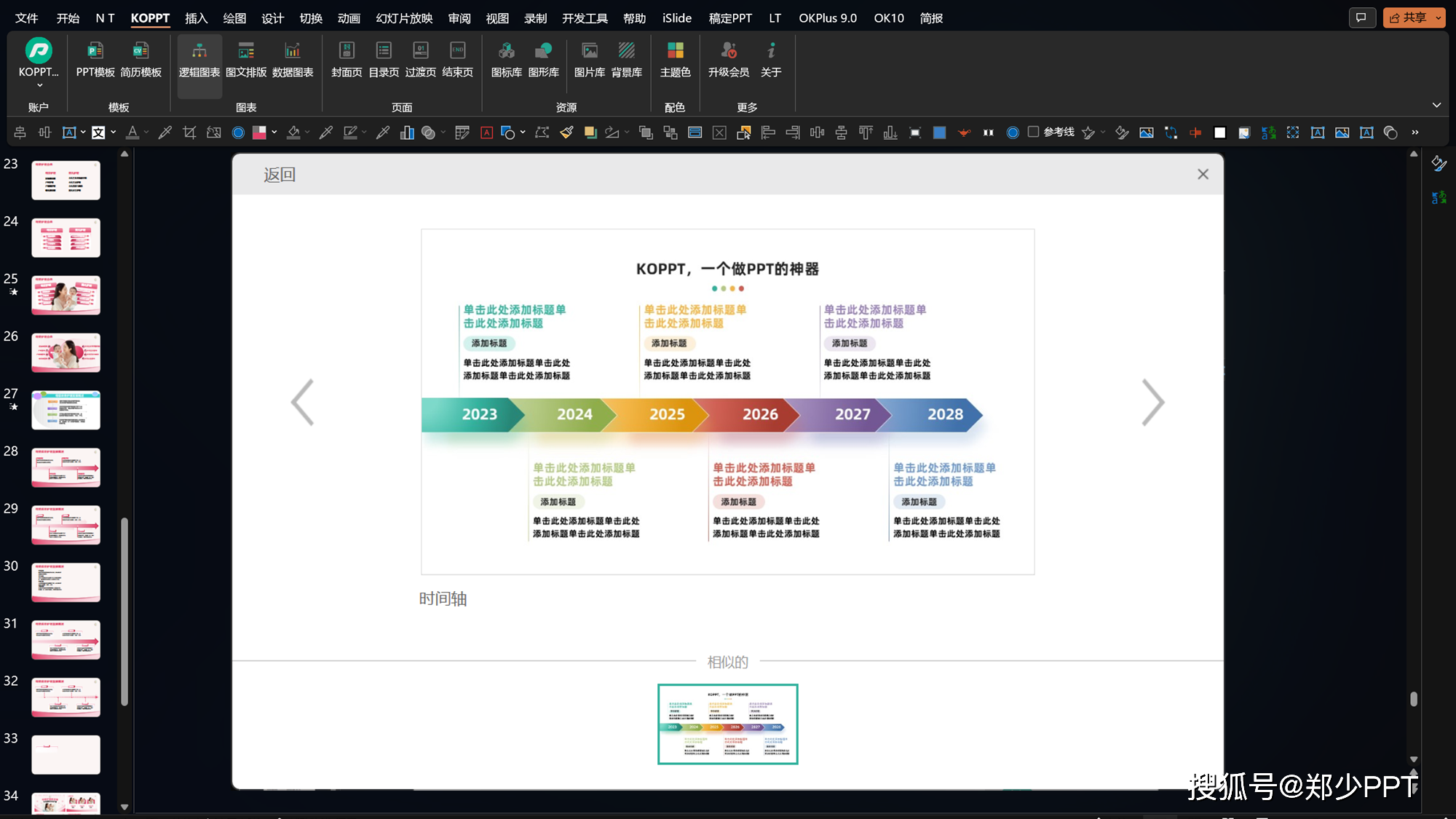Click the text box icon in quick toolbar
This screenshot has width=1456, height=819.
(69, 132)
